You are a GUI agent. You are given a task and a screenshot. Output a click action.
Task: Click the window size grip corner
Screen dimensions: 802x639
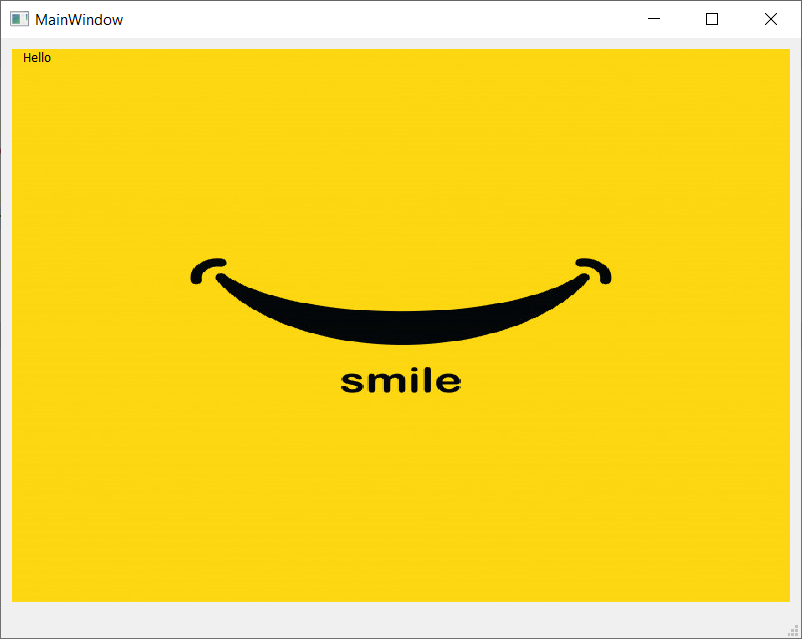[x=793, y=631]
